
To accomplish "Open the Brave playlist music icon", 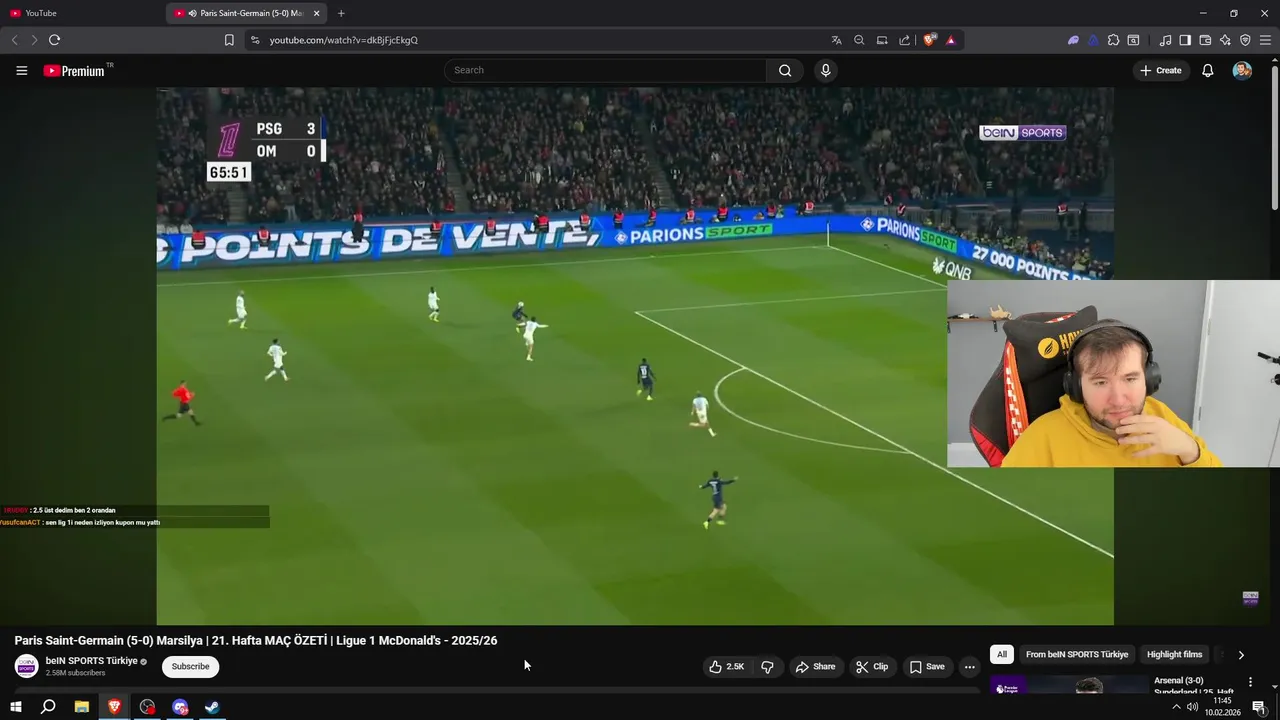I will pyautogui.click(x=1165, y=40).
